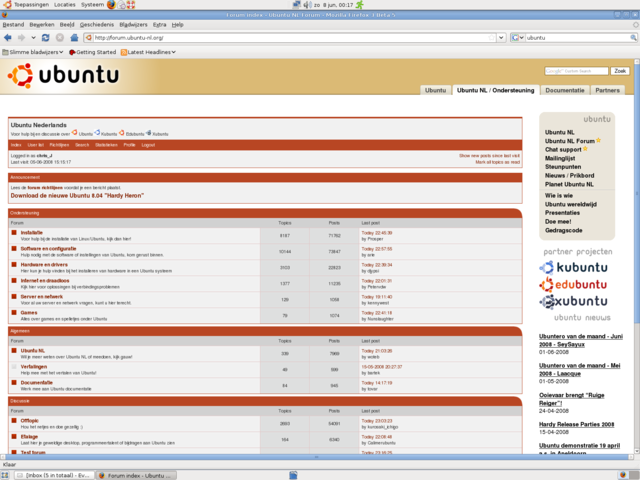The image size is (640, 480).
Task: Open Planet Ubuntu NL sidebar link
Action: (x=569, y=184)
